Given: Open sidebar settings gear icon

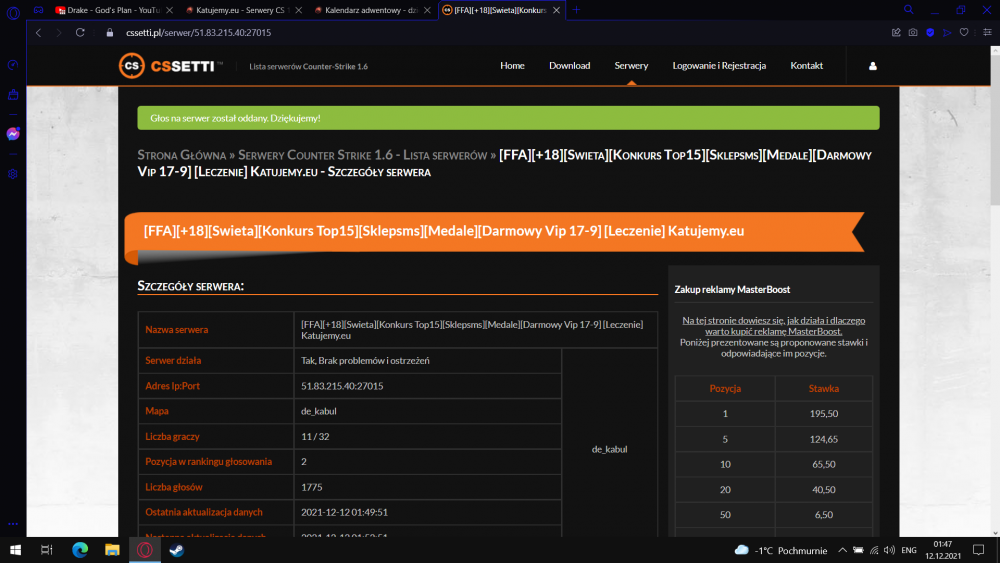Looking at the screenshot, I should [13, 174].
